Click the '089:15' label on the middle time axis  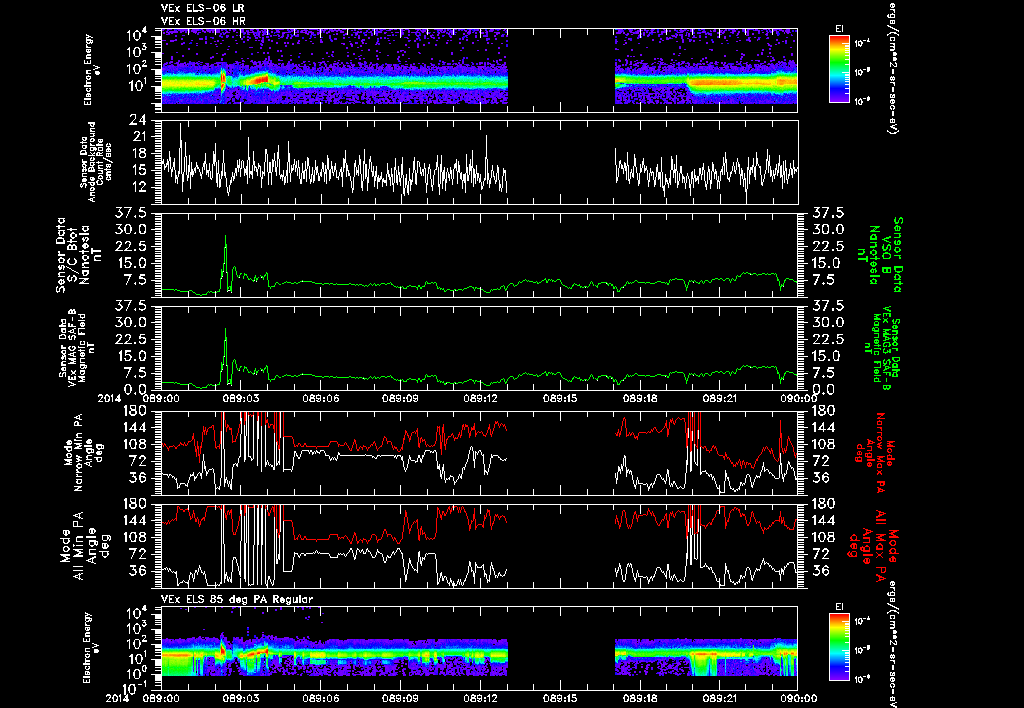(x=561, y=398)
